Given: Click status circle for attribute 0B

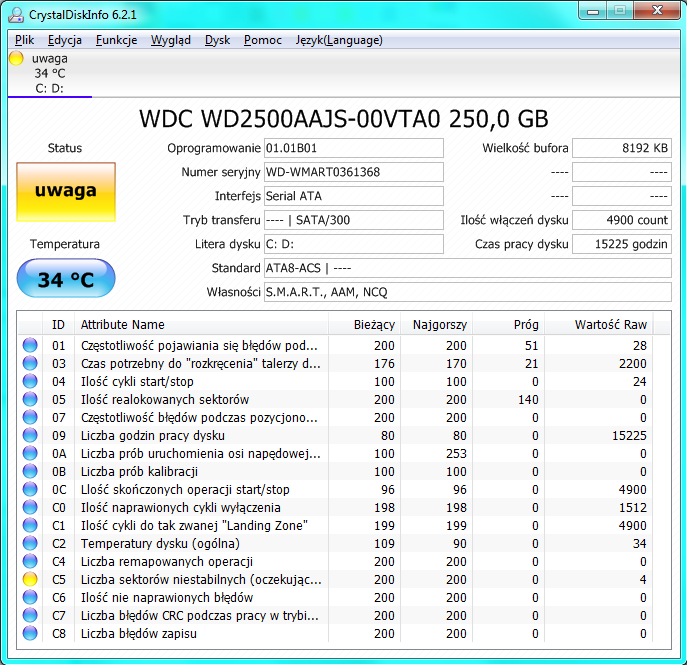Looking at the screenshot, I should click(x=30, y=471).
